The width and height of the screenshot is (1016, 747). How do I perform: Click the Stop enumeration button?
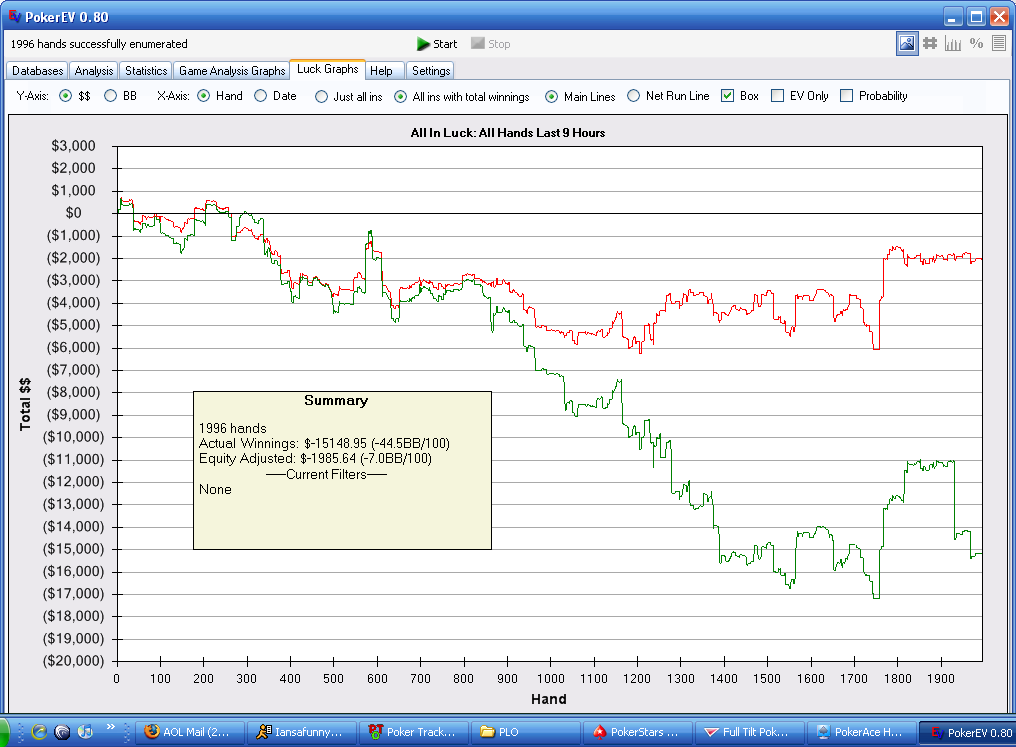490,44
